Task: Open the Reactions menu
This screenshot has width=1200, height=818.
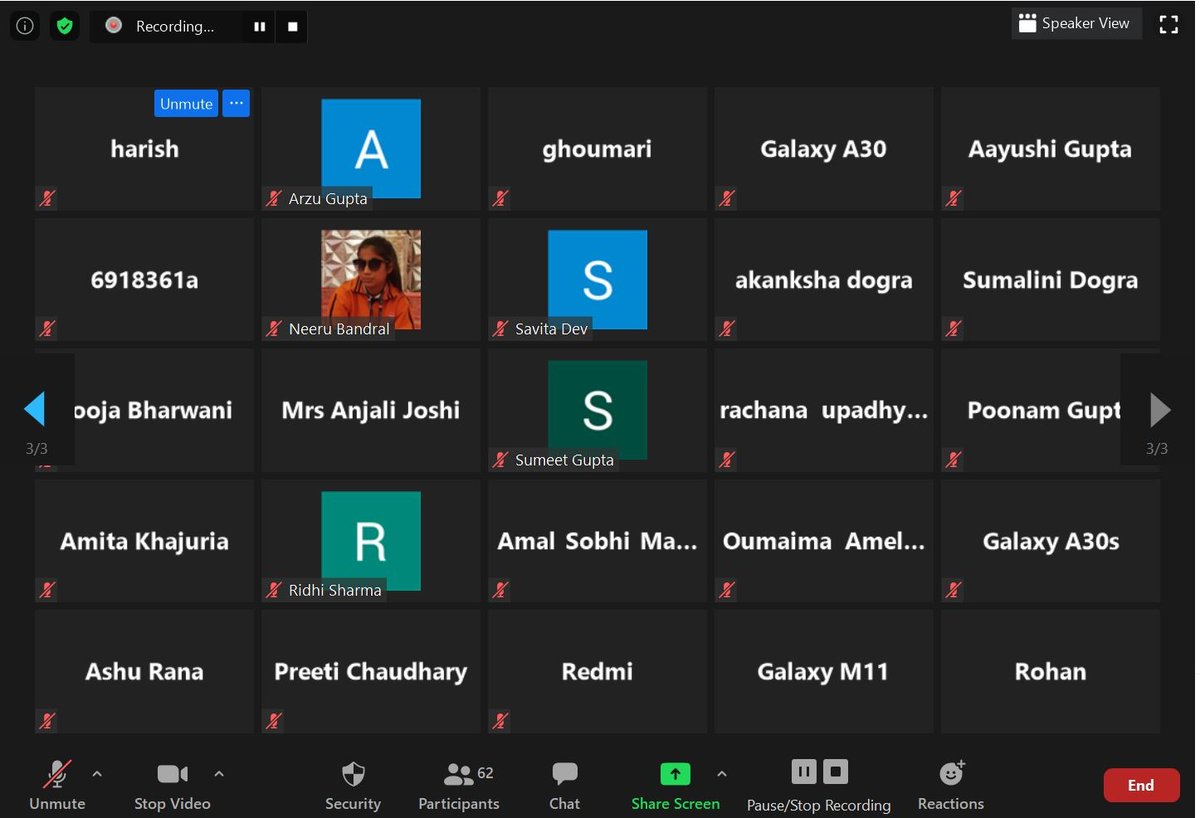Action: (951, 785)
